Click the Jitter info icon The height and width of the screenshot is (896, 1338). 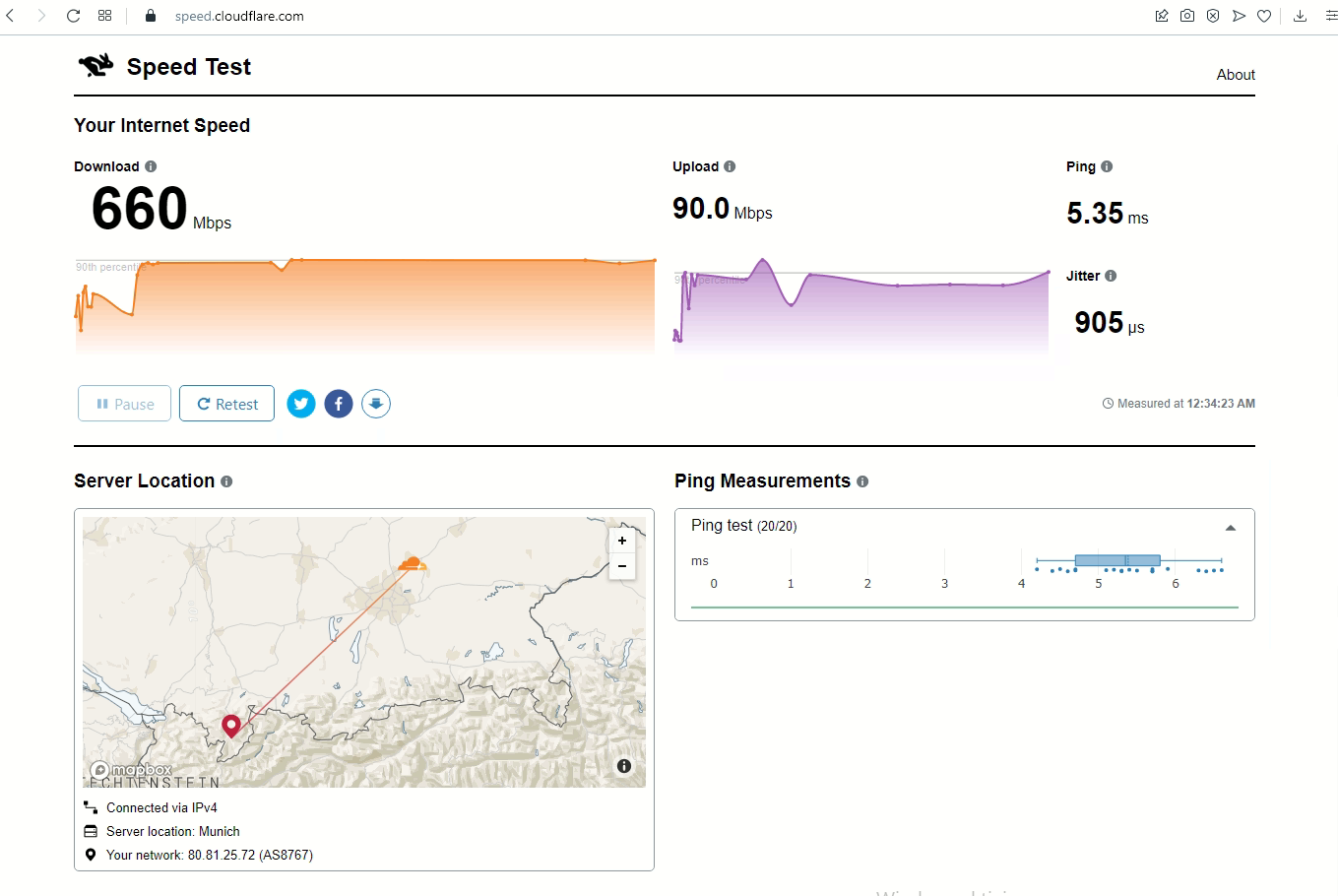[1111, 276]
